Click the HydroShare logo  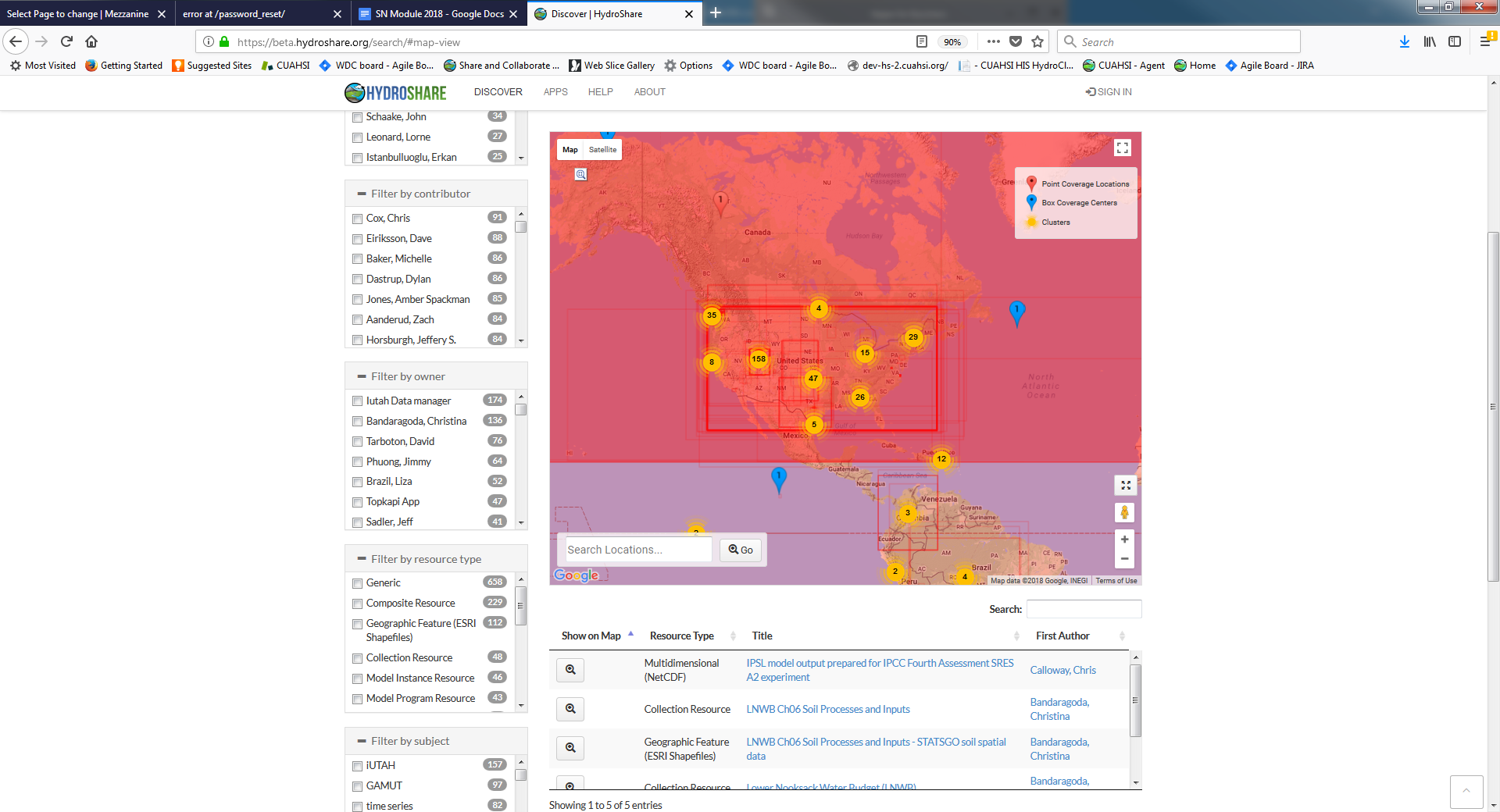395,92
